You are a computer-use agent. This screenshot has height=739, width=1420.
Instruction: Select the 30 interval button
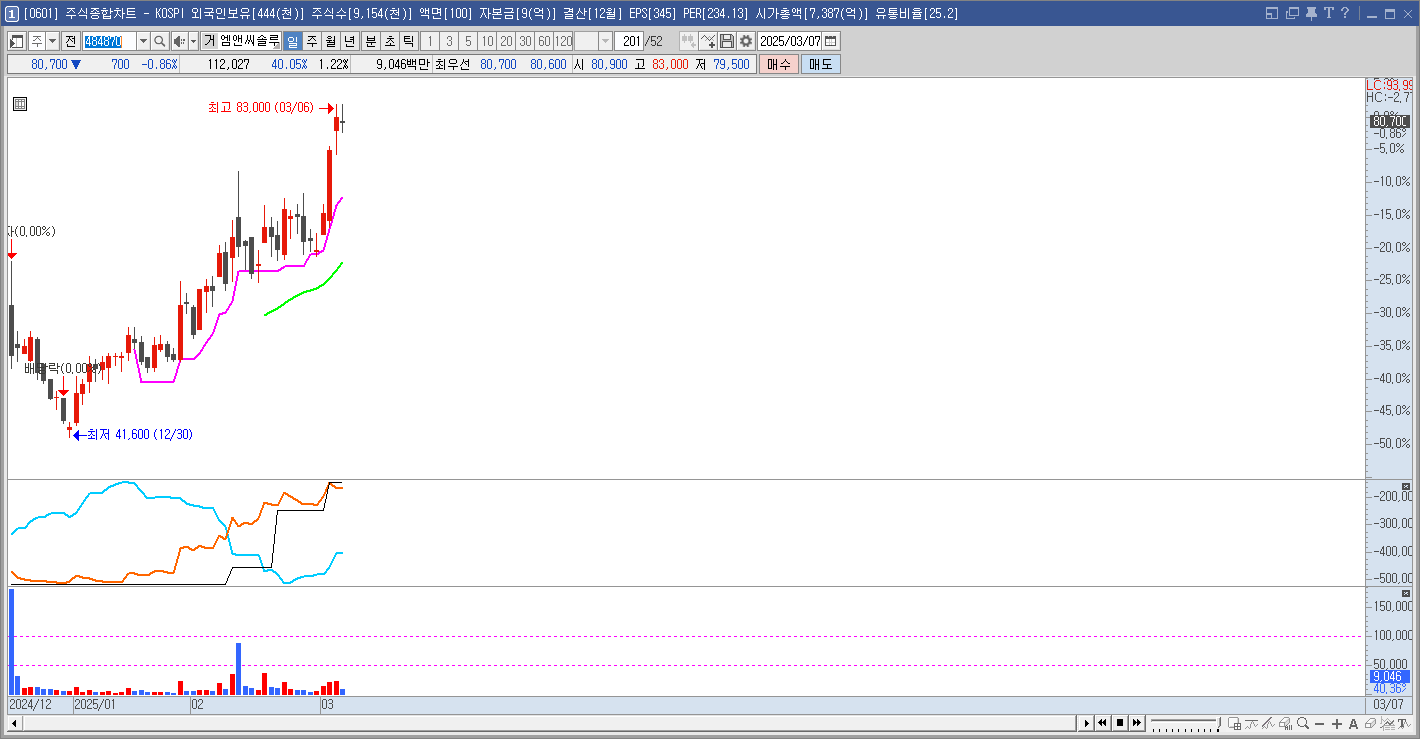click(x=525, y=41)
